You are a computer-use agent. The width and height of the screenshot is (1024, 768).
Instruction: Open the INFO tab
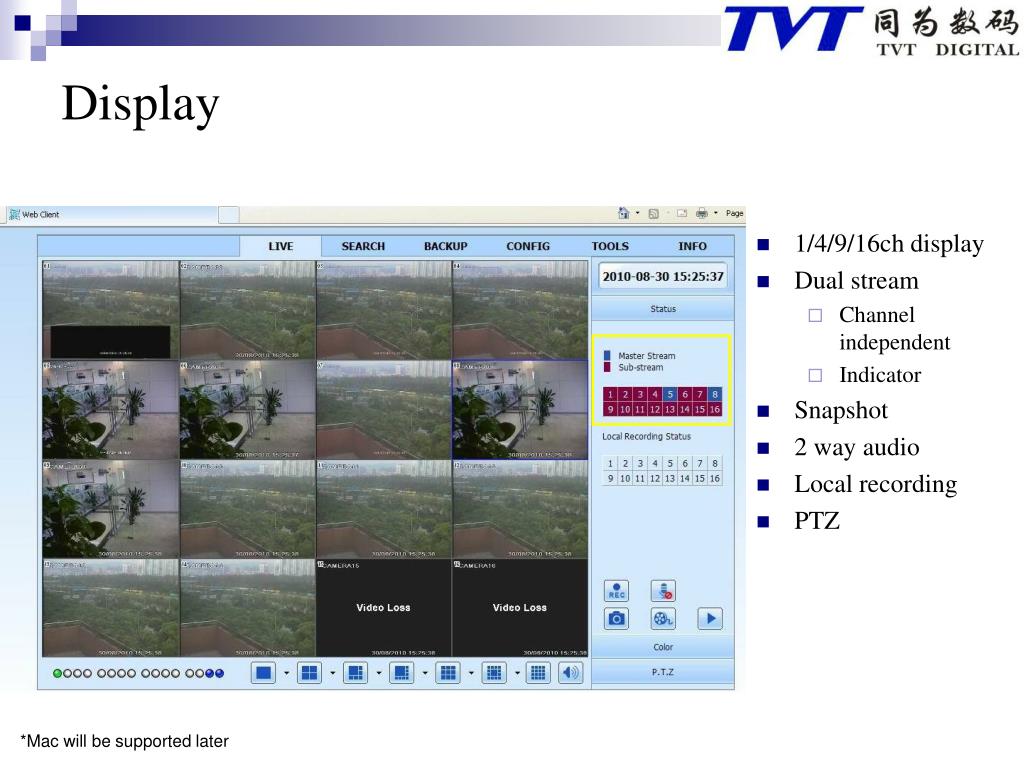[x=692, y=246]
